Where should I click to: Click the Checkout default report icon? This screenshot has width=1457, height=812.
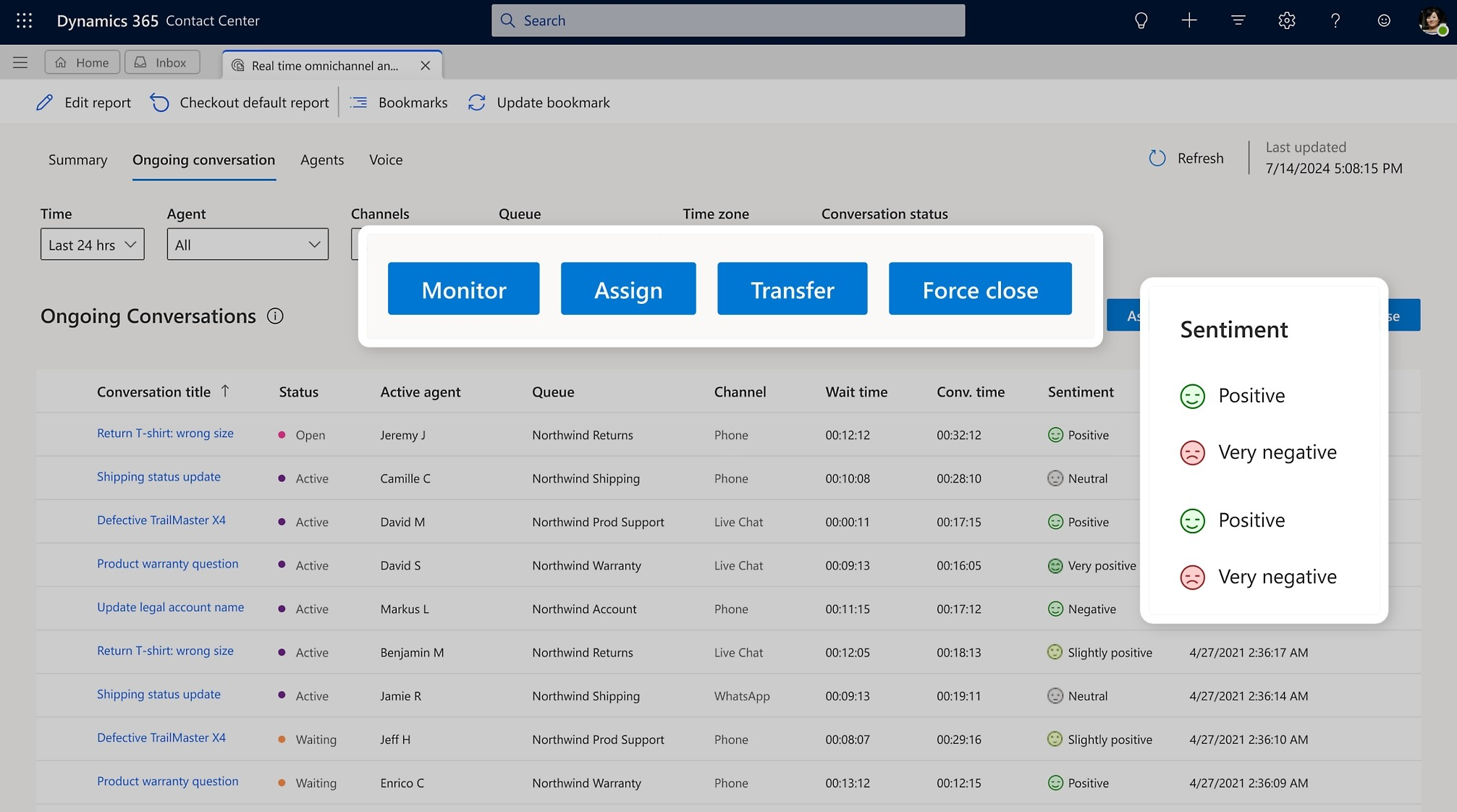(159, 101)
